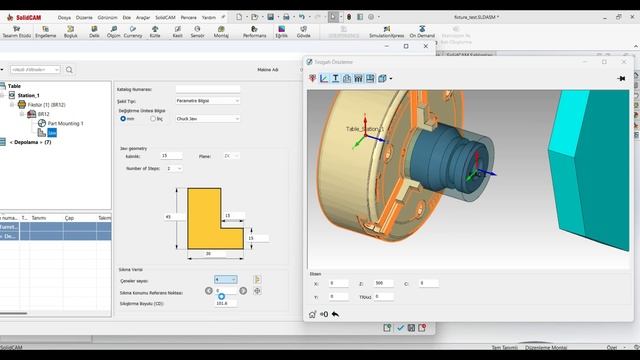Open the Number of Steps dropdown
The image size is (640, 360).
174,169
